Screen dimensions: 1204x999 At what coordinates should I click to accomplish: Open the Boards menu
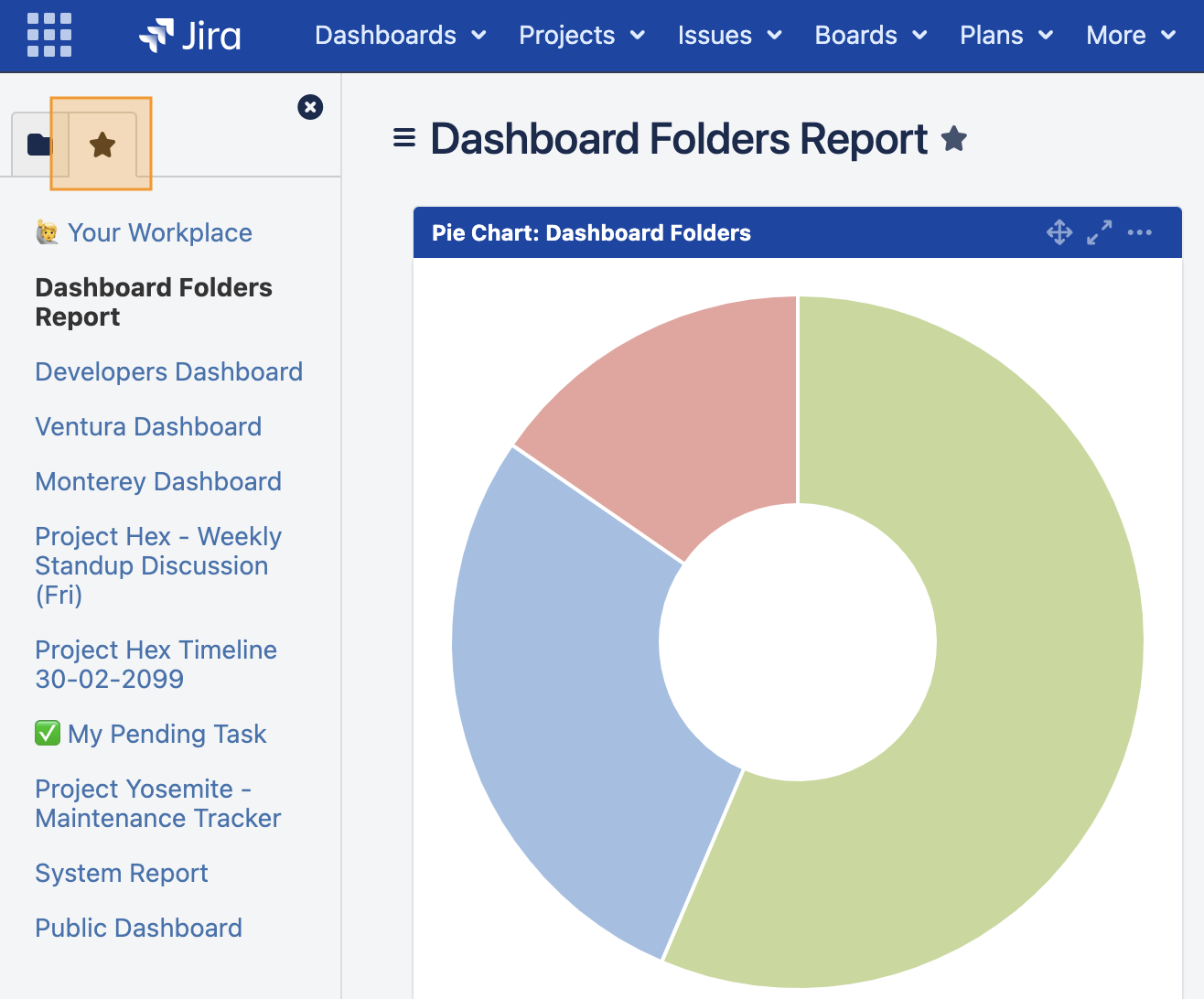[870, 35]
